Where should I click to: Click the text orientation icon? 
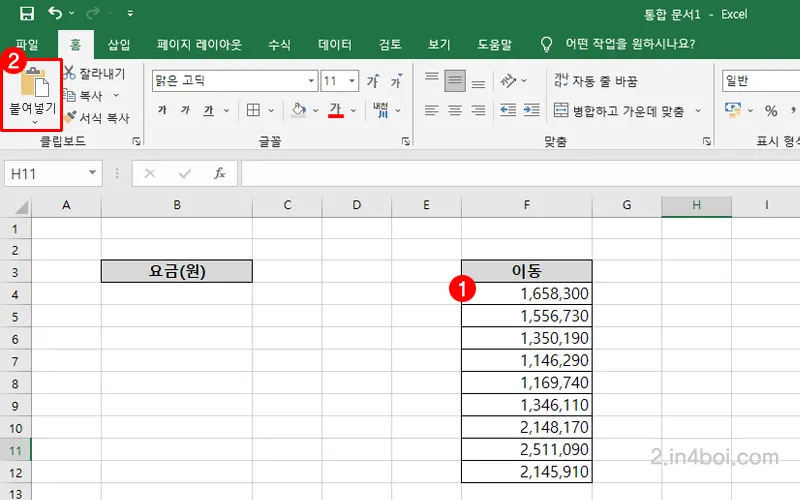point(508,81)
